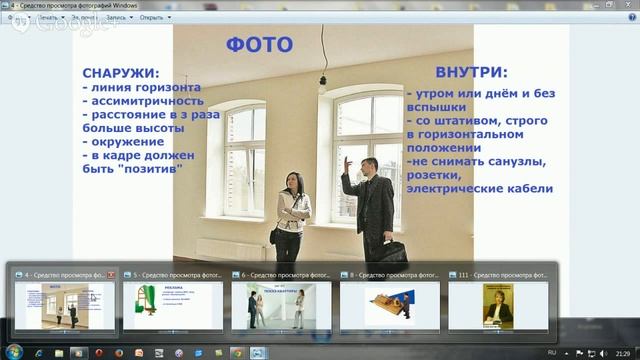This screenshot has height=360, width=640.
Task: Click the ВНУТРИ: heading text
Action: click(471, 72)
